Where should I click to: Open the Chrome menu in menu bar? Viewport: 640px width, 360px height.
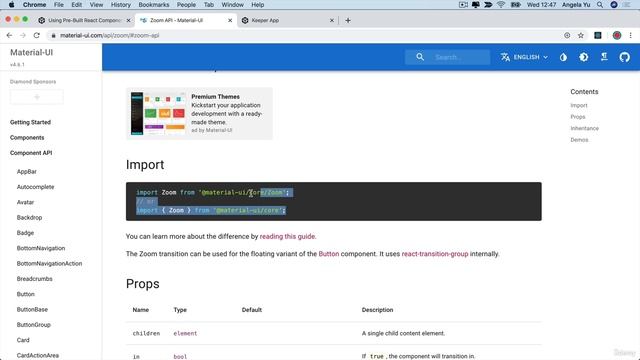pyautogui.click(x=34, y=5)
